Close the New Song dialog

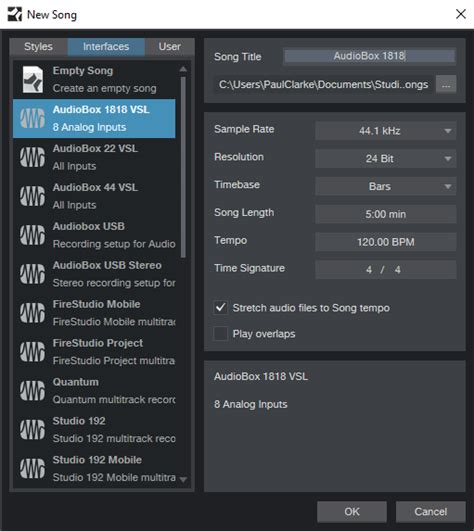461,14
